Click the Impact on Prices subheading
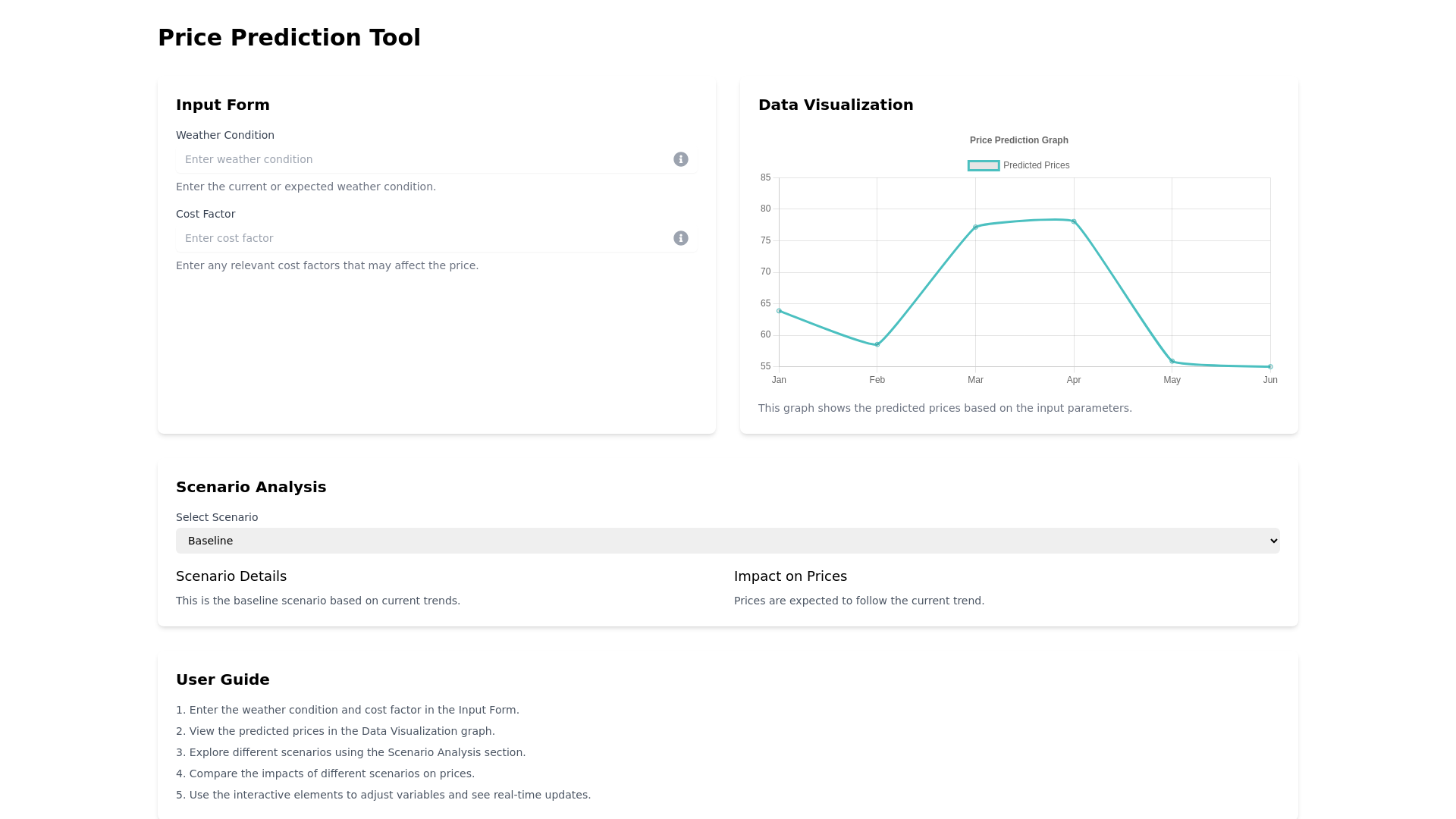Viewport: 1456px width, 819px height. [x=790, y=576]
